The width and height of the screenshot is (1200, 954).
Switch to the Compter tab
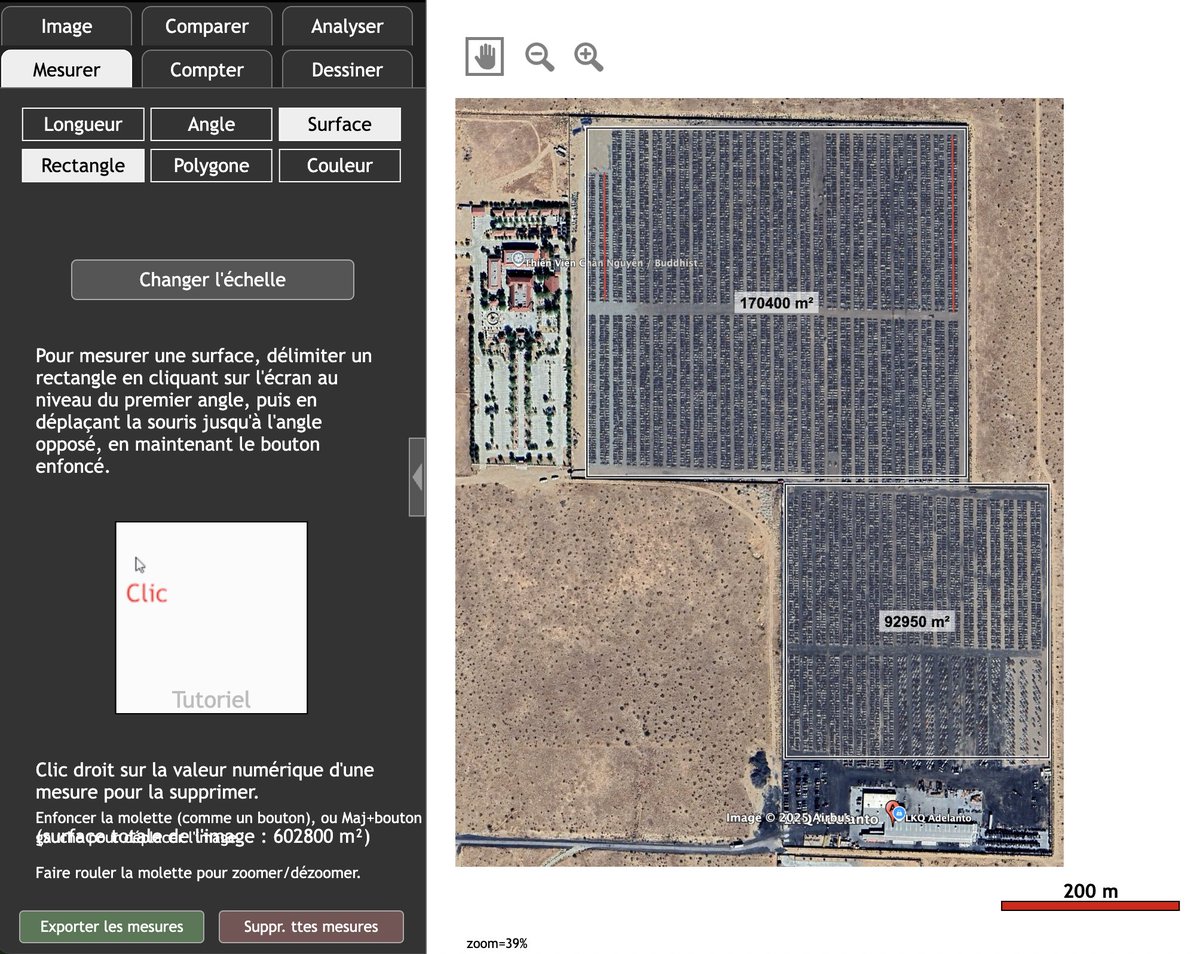pos(207,70)
